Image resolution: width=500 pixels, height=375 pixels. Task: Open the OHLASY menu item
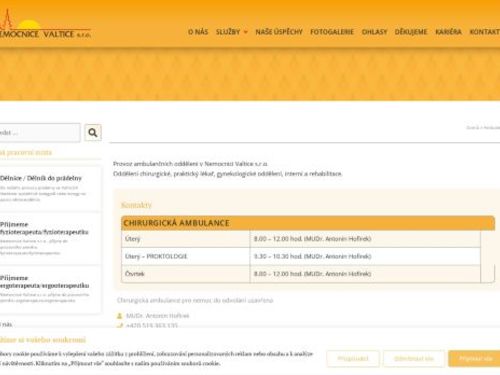(x=374, y=32)
